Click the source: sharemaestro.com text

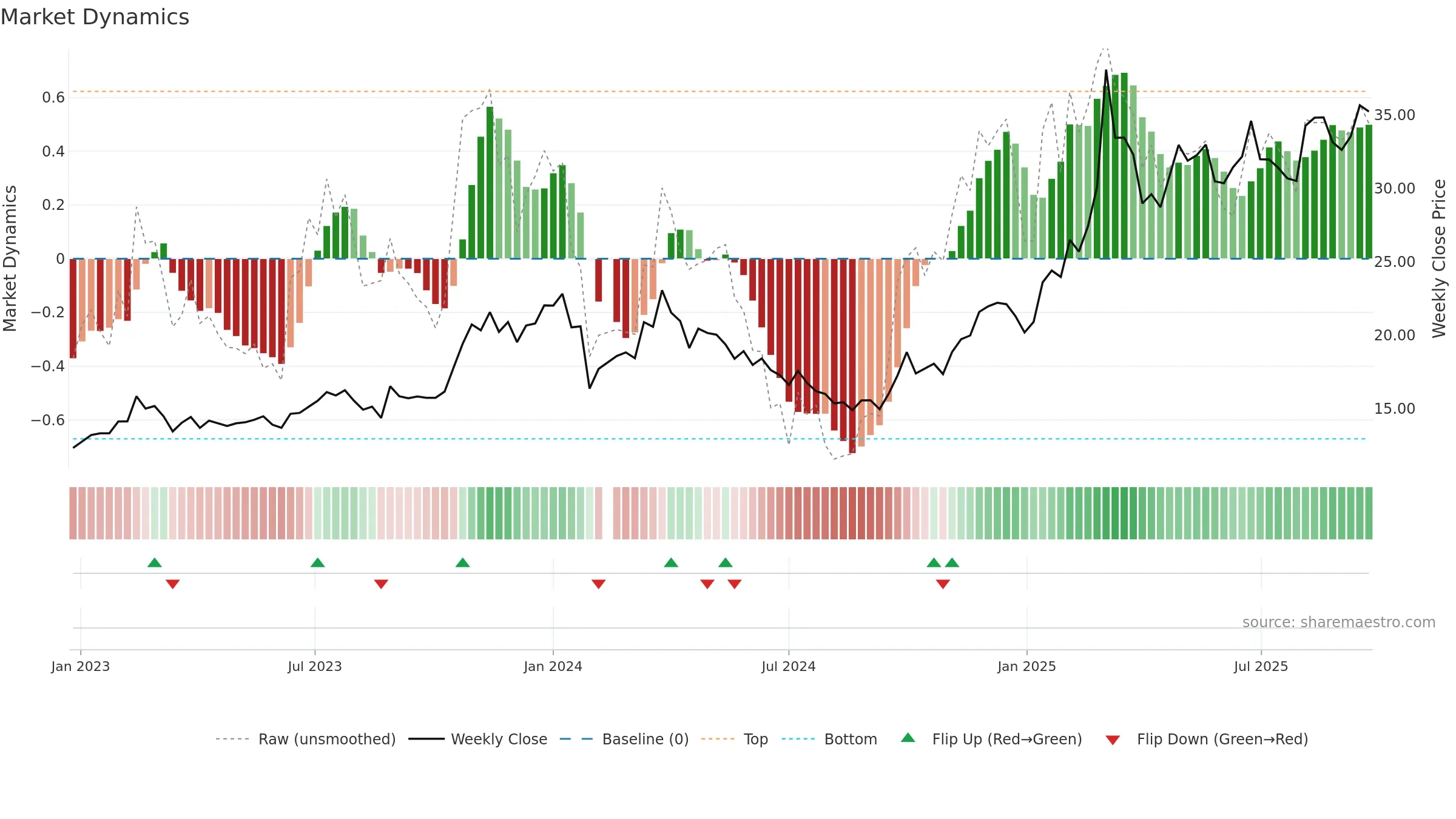tap(1339, 622)
